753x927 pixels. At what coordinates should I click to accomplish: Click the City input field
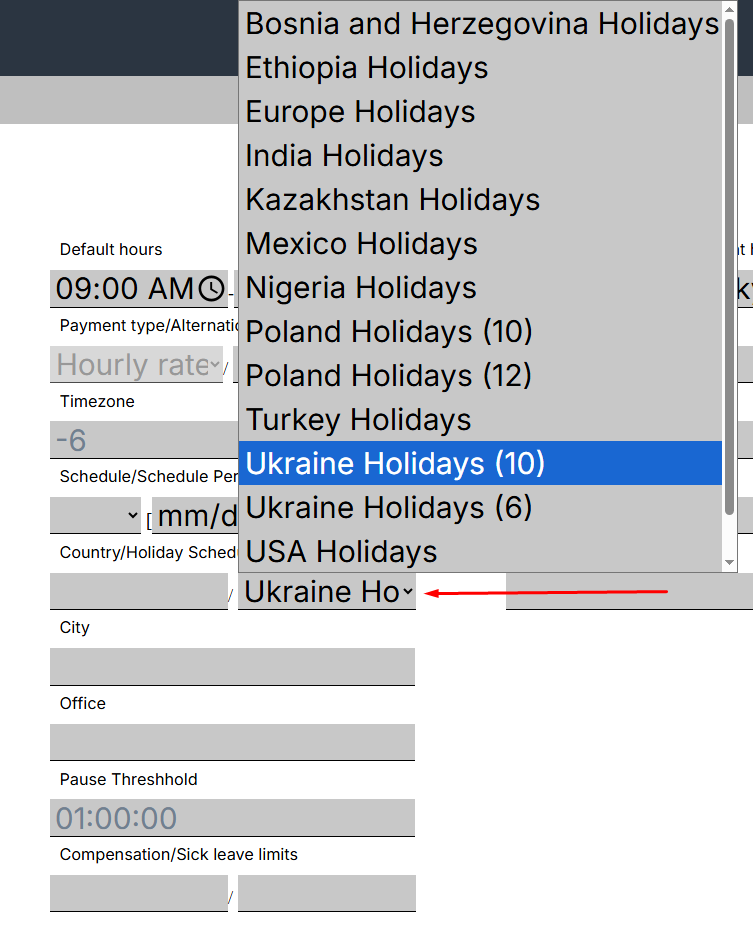(232, 666)
